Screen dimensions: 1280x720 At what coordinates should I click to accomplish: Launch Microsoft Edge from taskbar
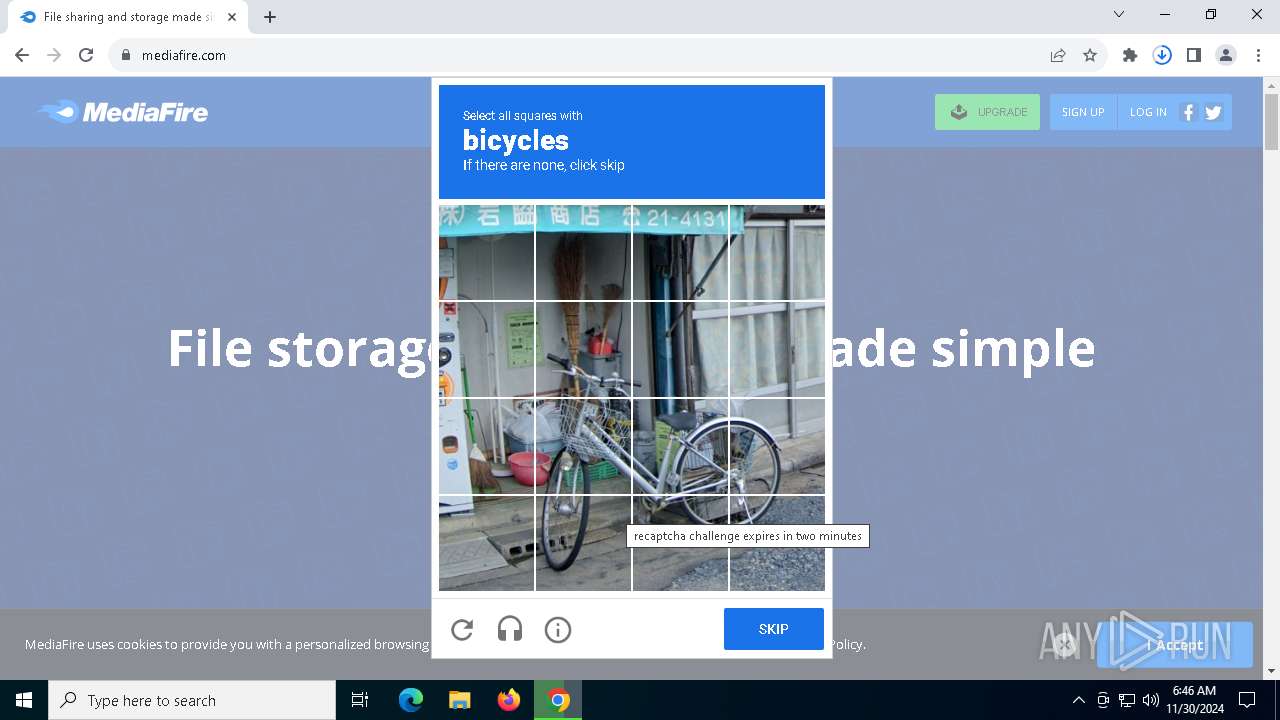[x=411, y=700]
